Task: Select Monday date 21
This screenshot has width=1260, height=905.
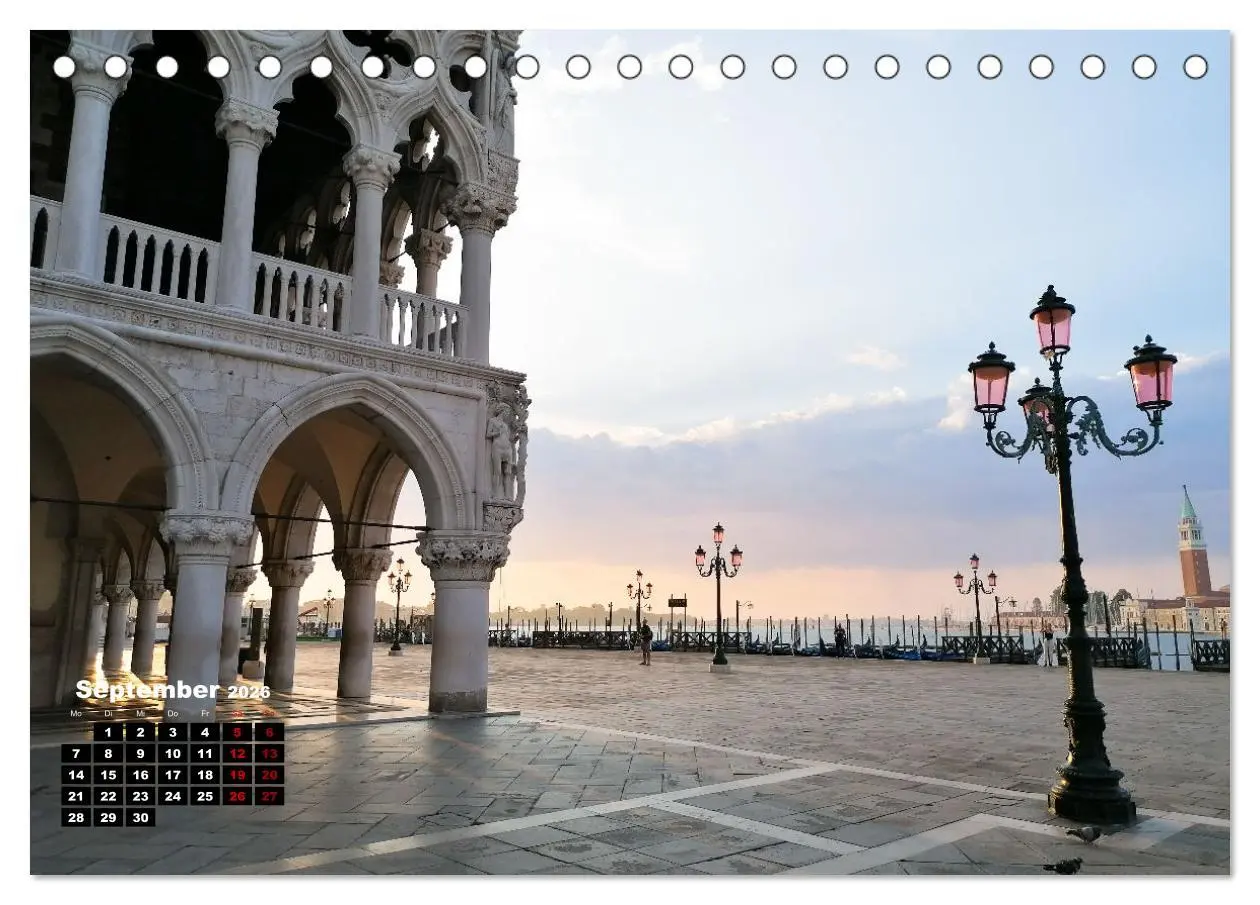Action: pyautogui.click(x=76, y=796)
